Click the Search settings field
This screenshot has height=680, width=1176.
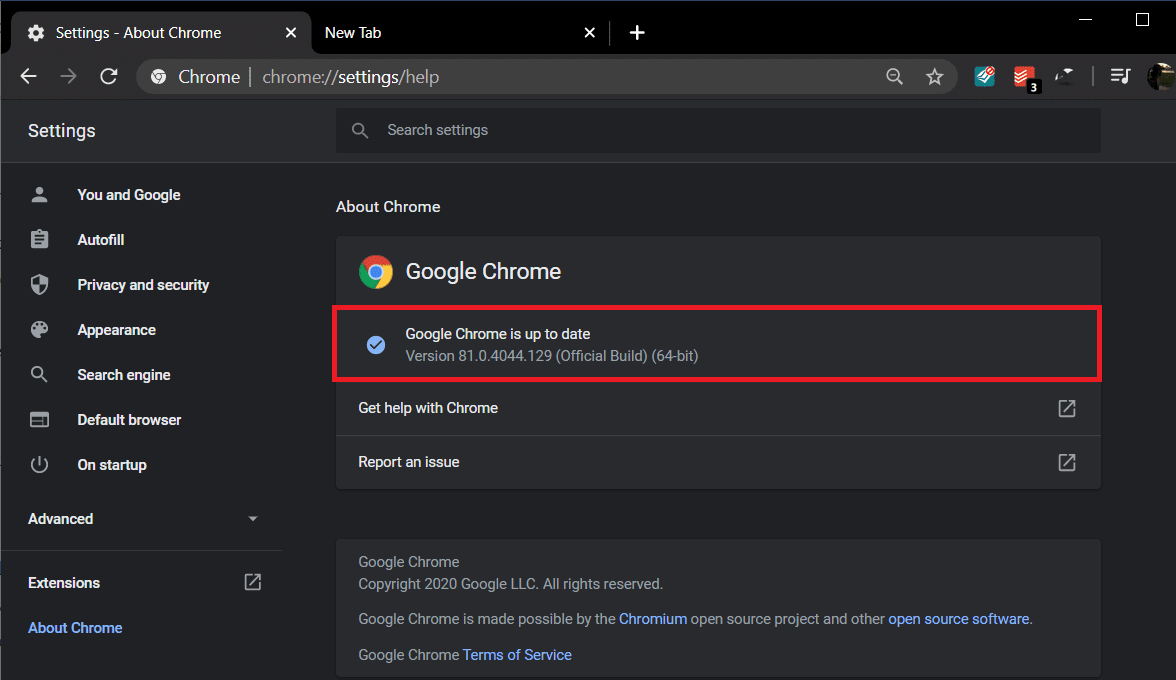[x=718, y=129]
